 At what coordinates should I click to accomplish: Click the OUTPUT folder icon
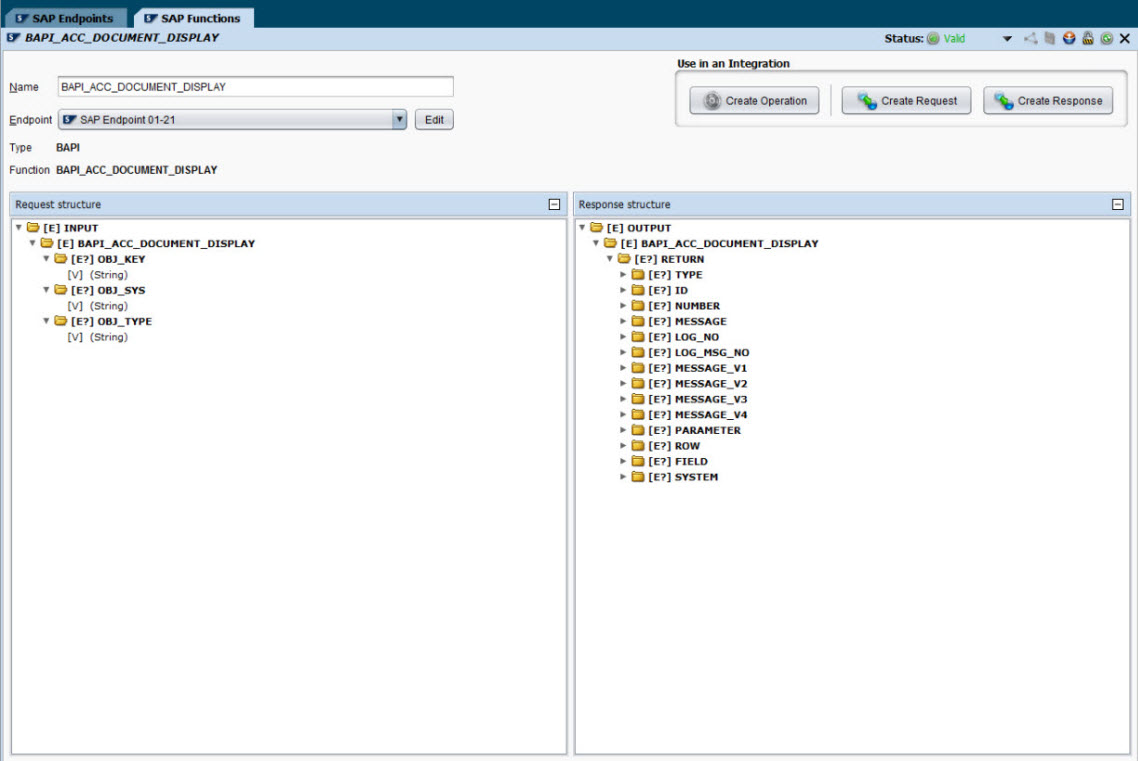(x=596, y=228)
